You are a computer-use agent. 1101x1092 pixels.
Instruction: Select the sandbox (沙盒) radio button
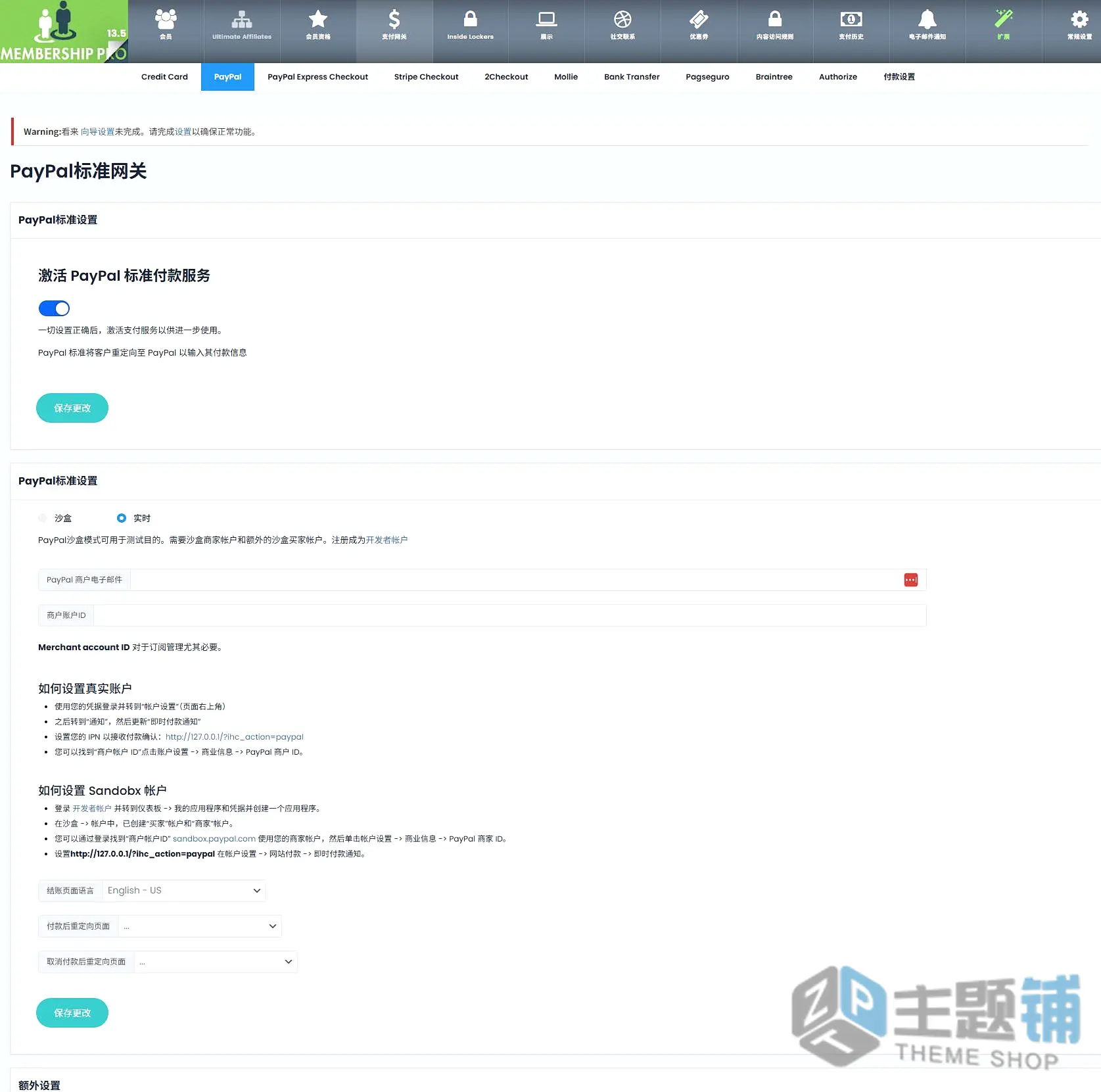[x=43, y=518]
